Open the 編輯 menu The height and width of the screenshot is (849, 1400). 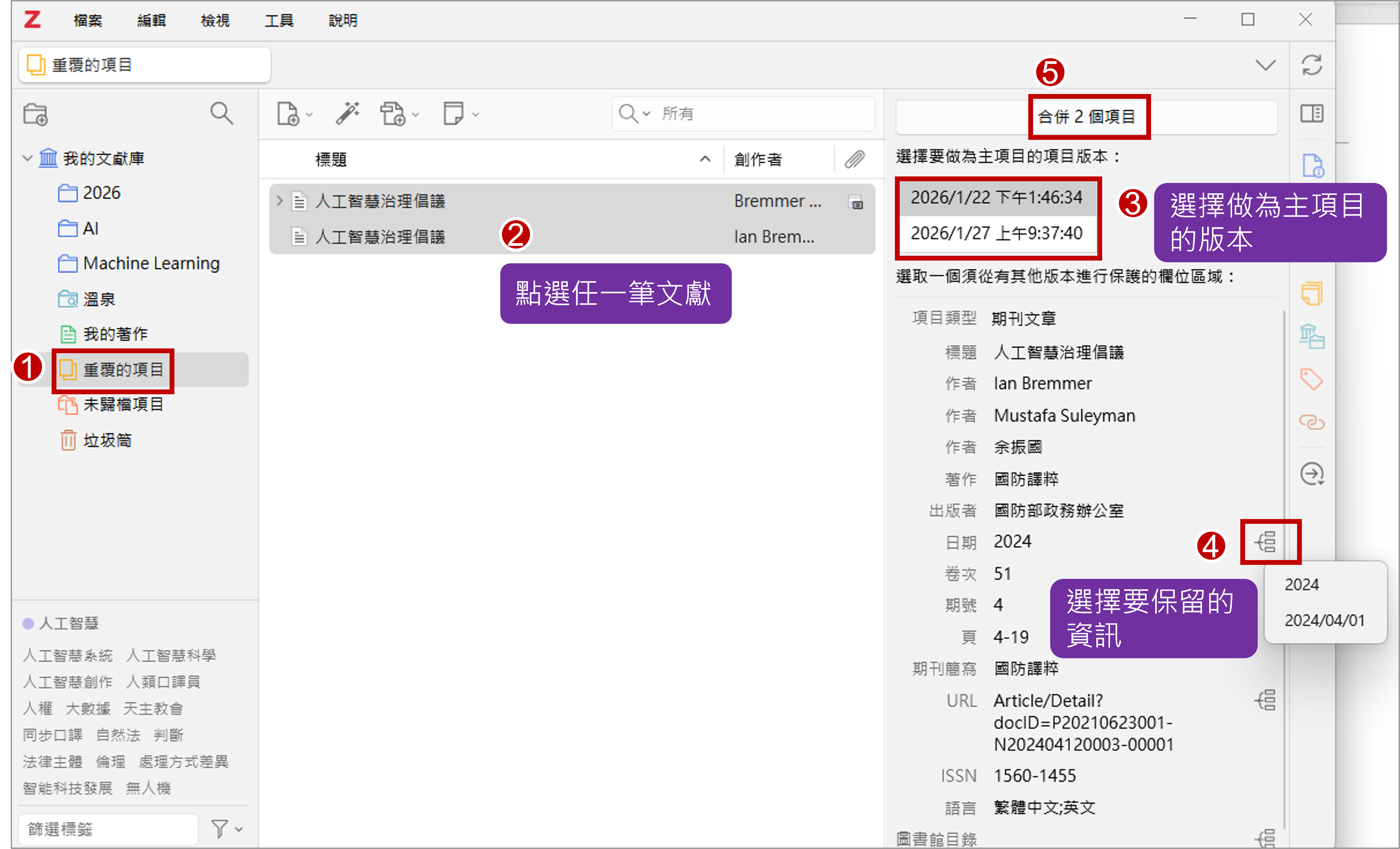151,21
